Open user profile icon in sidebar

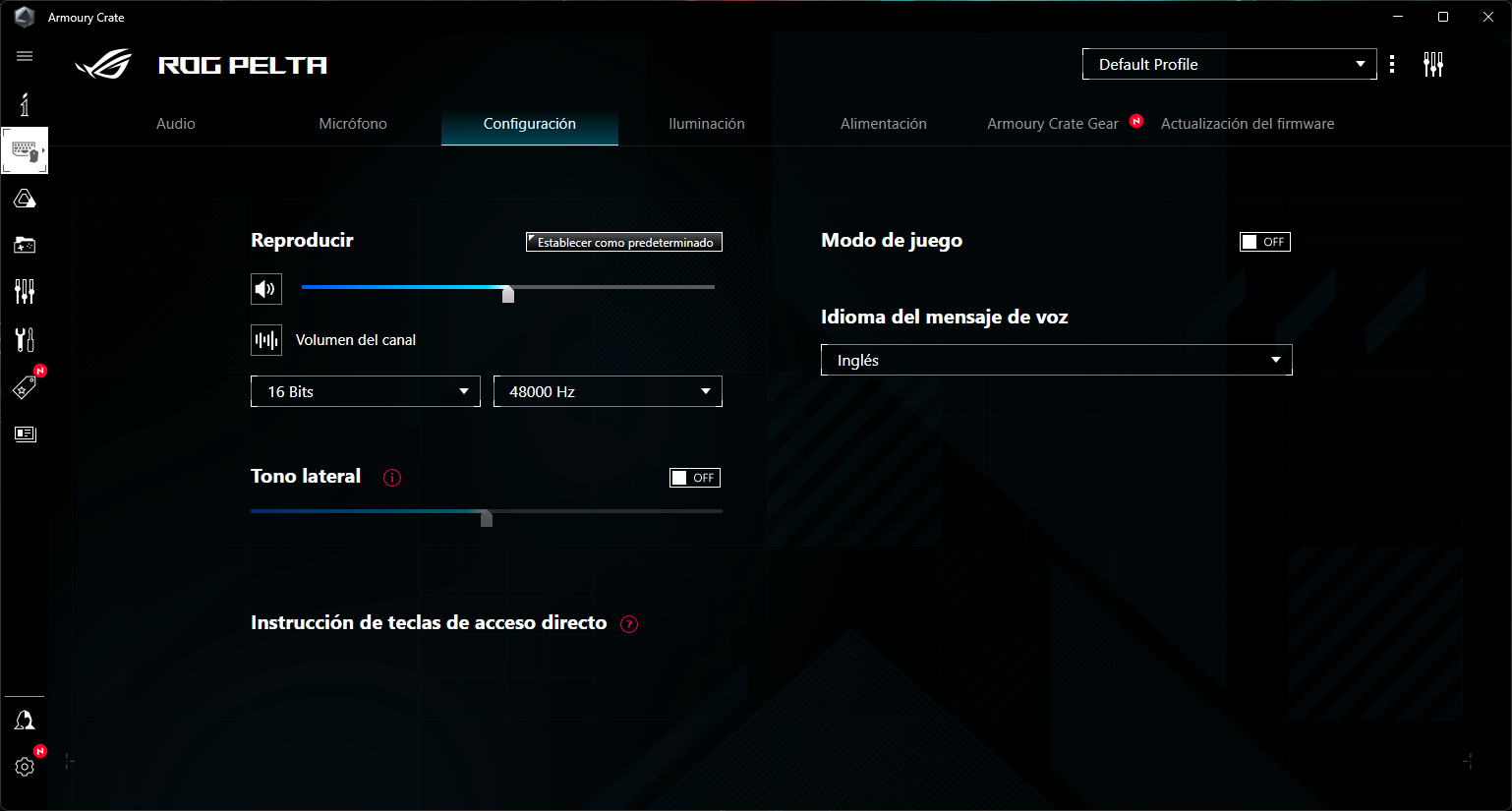click(x=25, y=720)
